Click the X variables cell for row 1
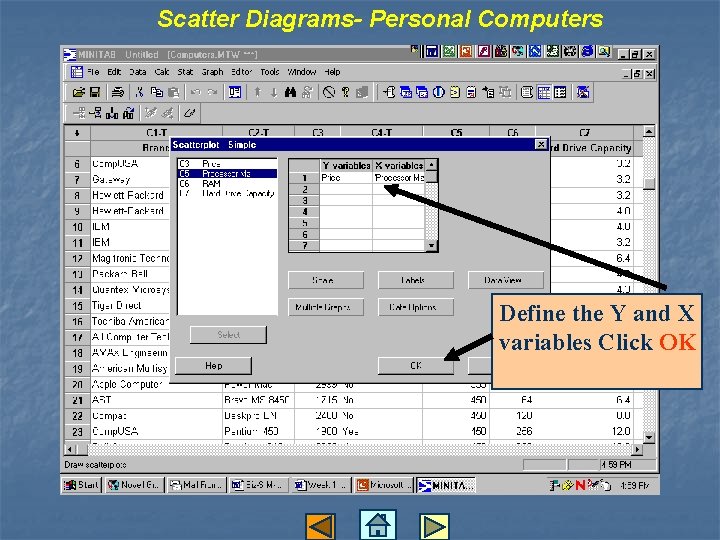The width and height of the screenshot is (720, 540). click(x=399, y=178)
